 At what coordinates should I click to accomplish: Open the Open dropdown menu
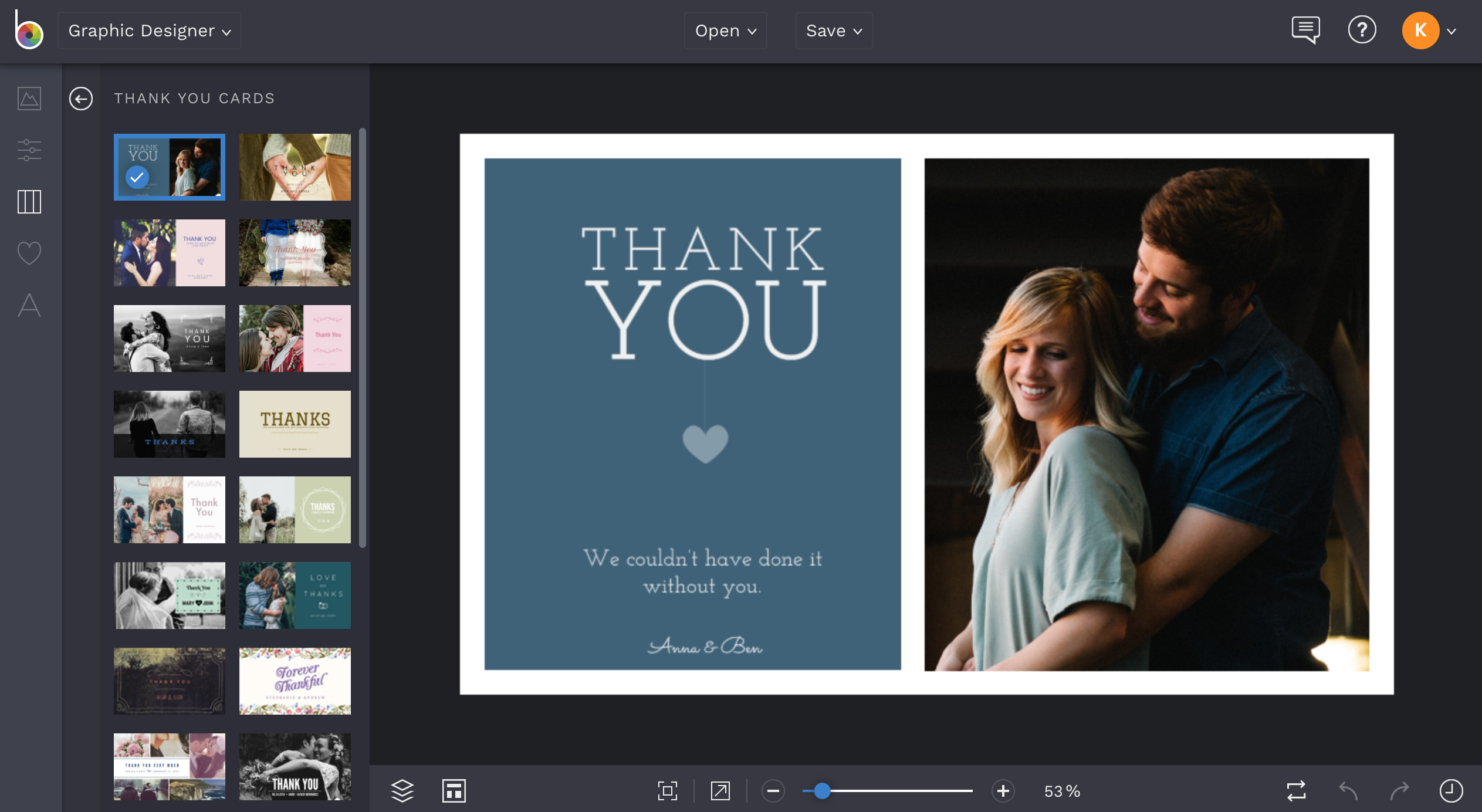726,31
